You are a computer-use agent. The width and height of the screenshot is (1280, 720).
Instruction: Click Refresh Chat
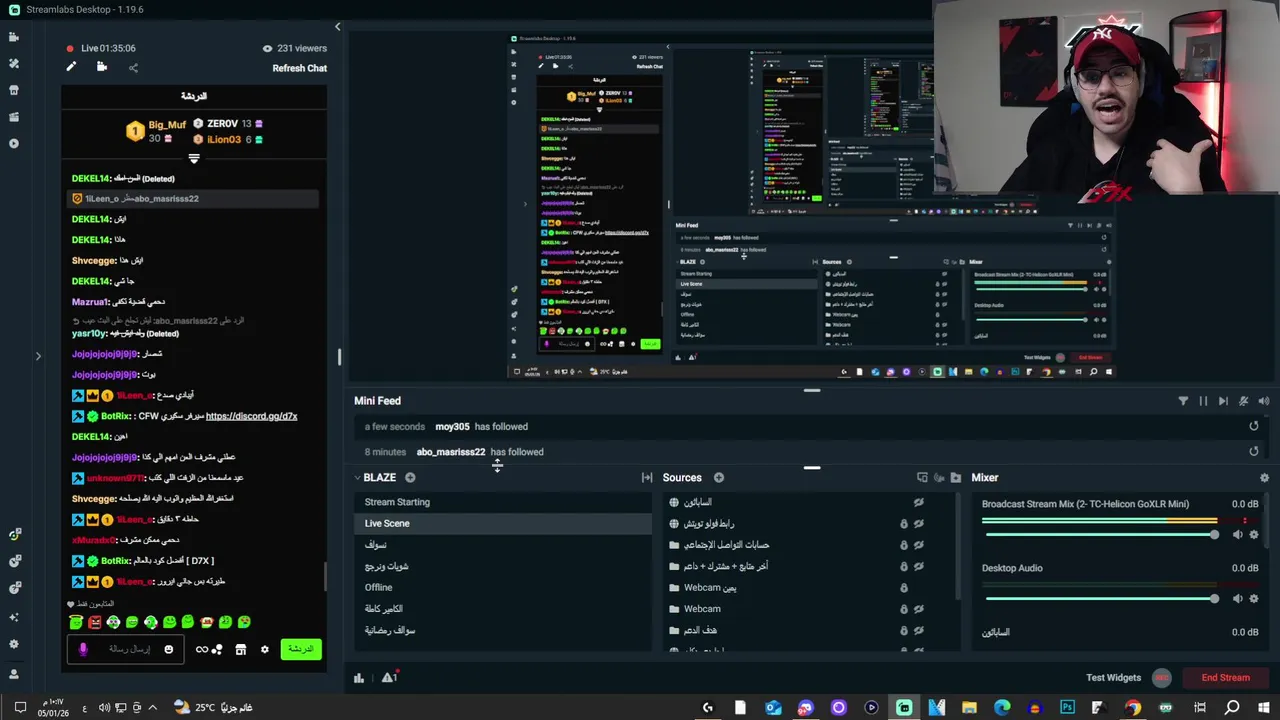299,68
